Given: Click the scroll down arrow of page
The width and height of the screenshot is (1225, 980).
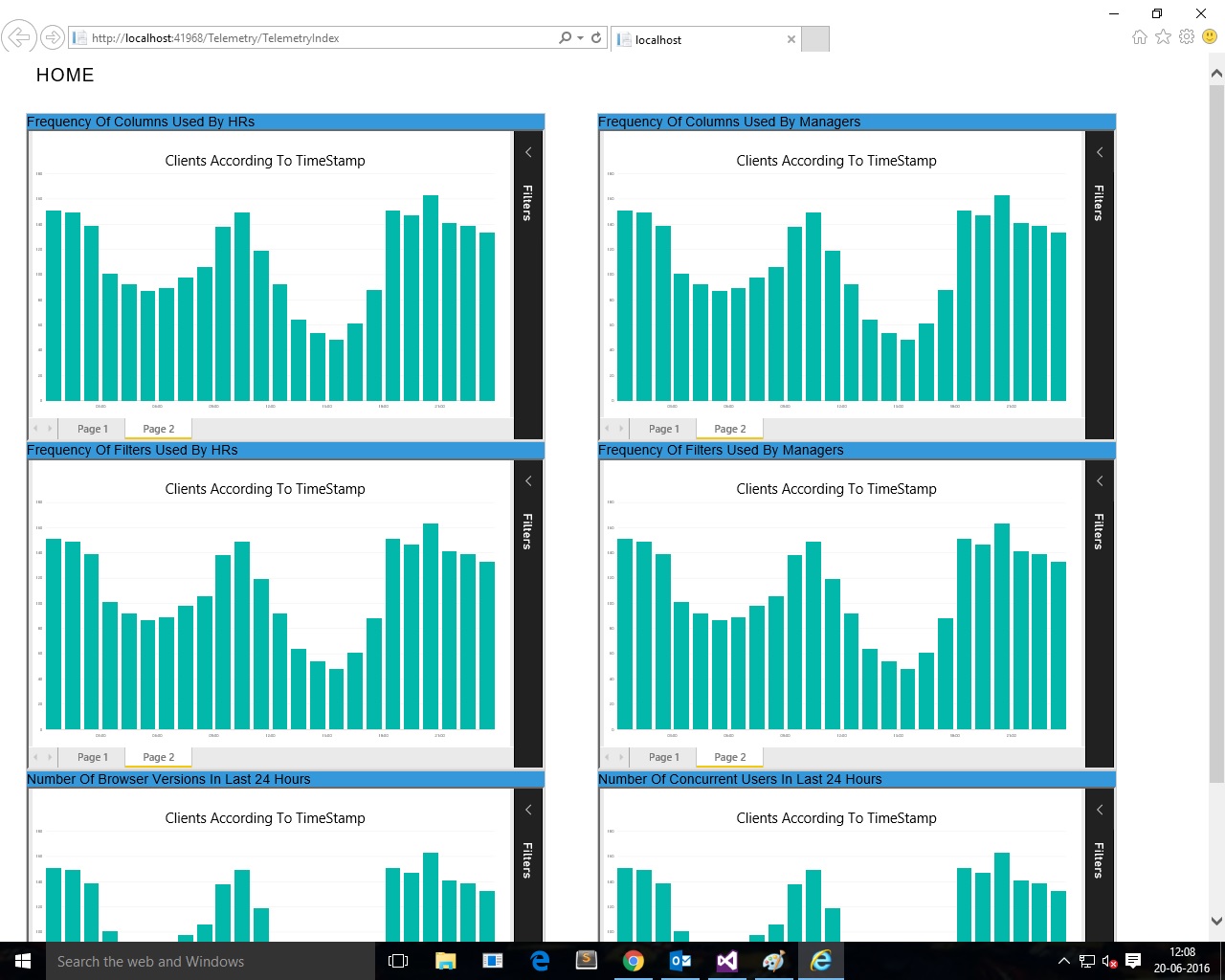Looking at the screenshot, I should [1216, 922].
